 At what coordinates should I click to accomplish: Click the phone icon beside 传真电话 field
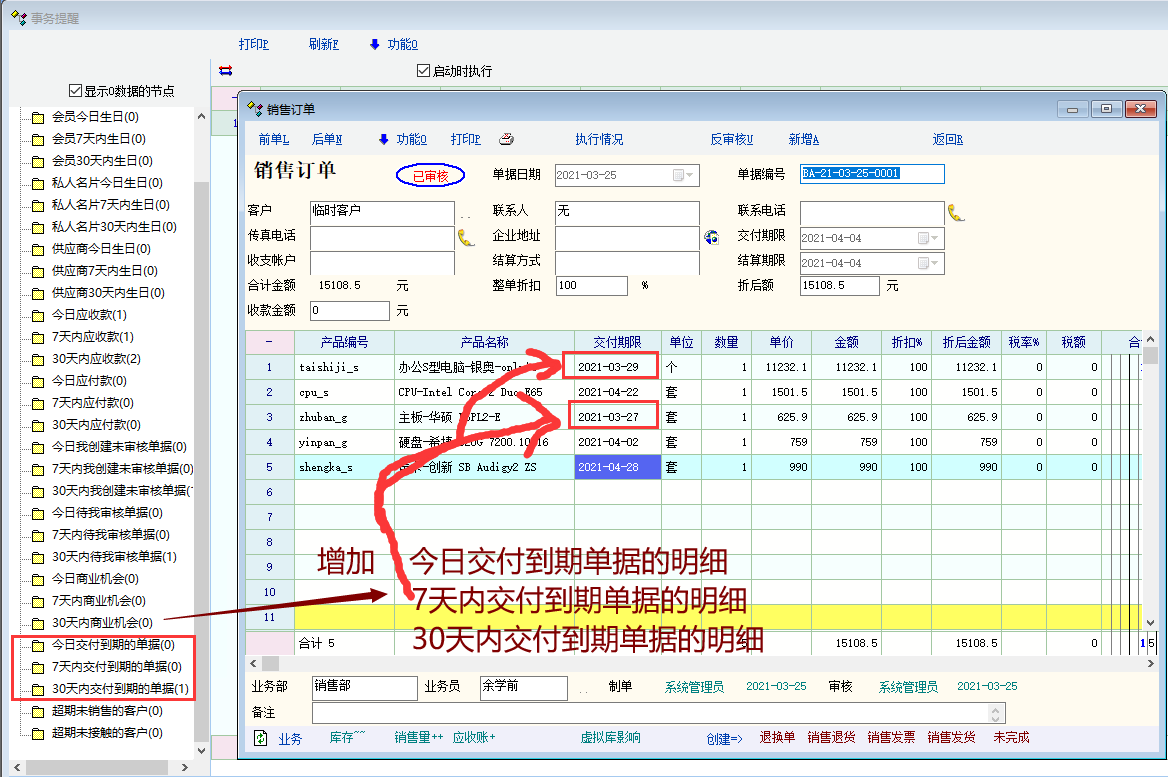point(466,238)
